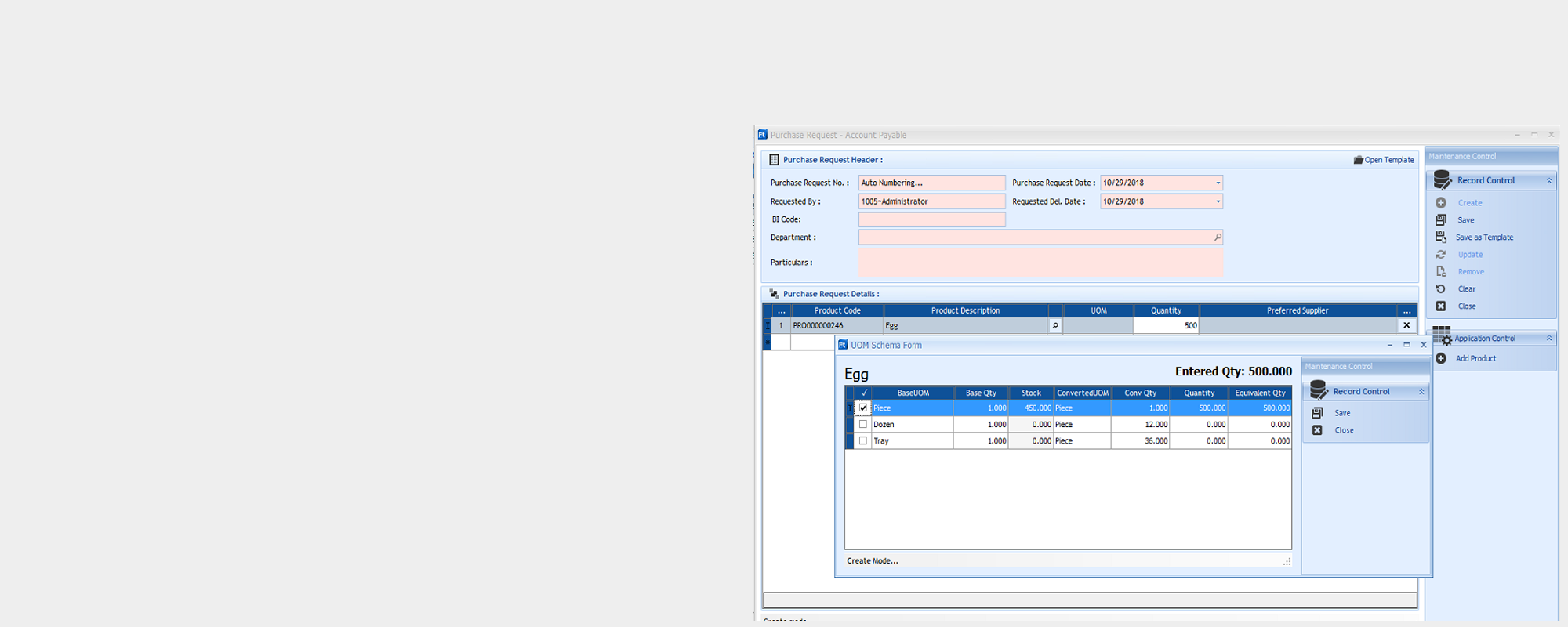This screenshot has width=1568, height=627.
Task: Click the BaseUOM column header
Action: [x=913, y=393]
